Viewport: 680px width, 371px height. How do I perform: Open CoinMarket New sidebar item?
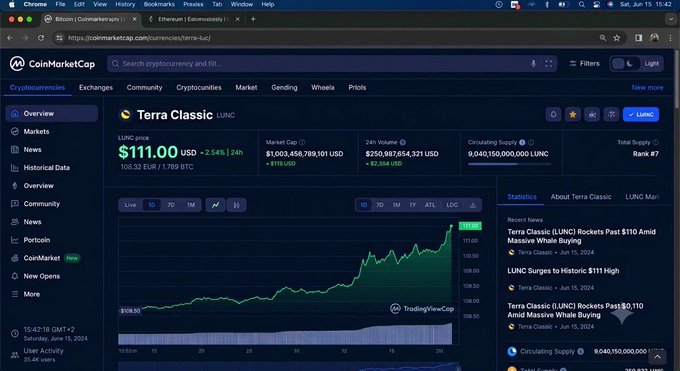[x=51, y=258]
